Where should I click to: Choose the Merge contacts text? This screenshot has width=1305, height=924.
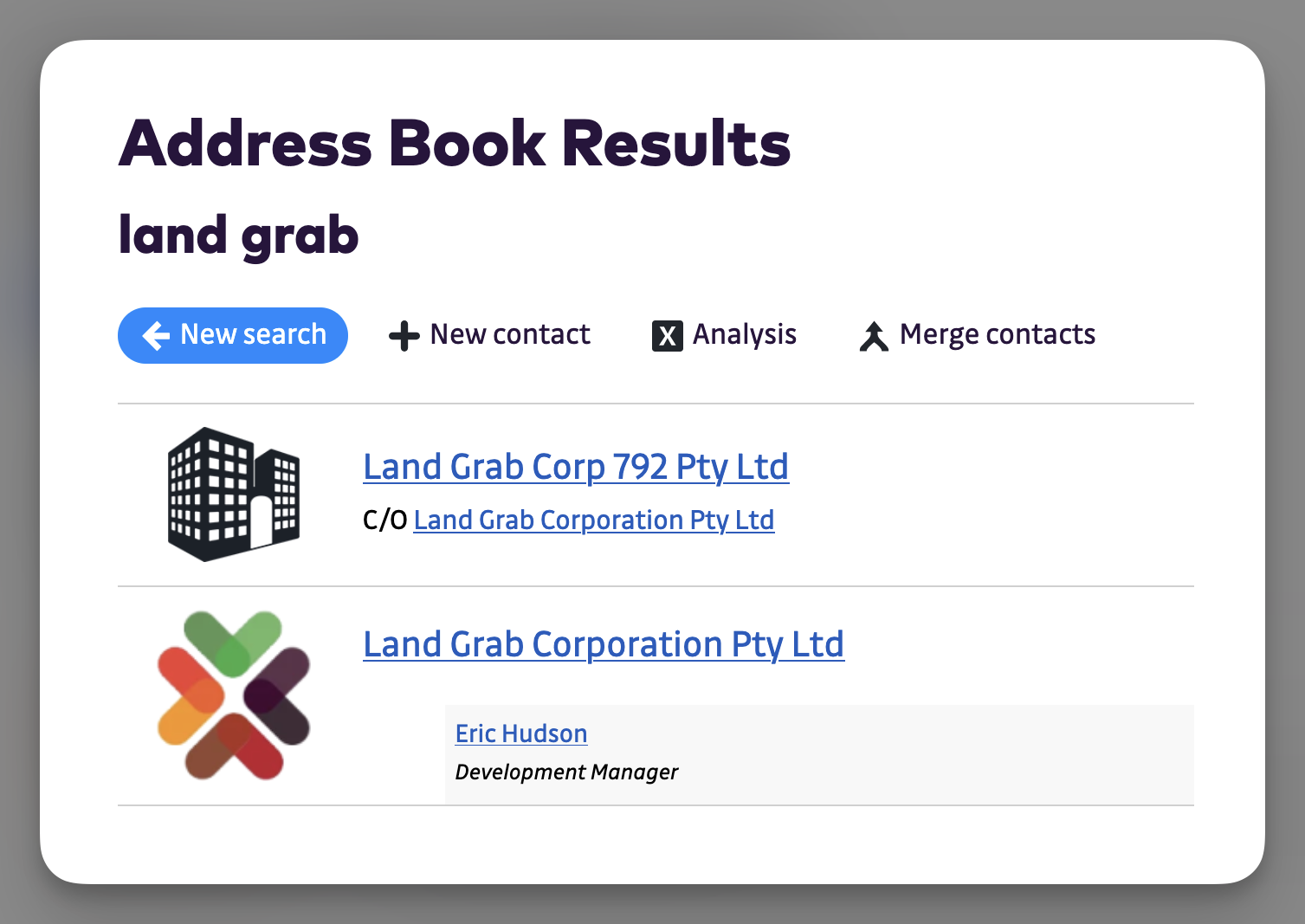(997, 334)
